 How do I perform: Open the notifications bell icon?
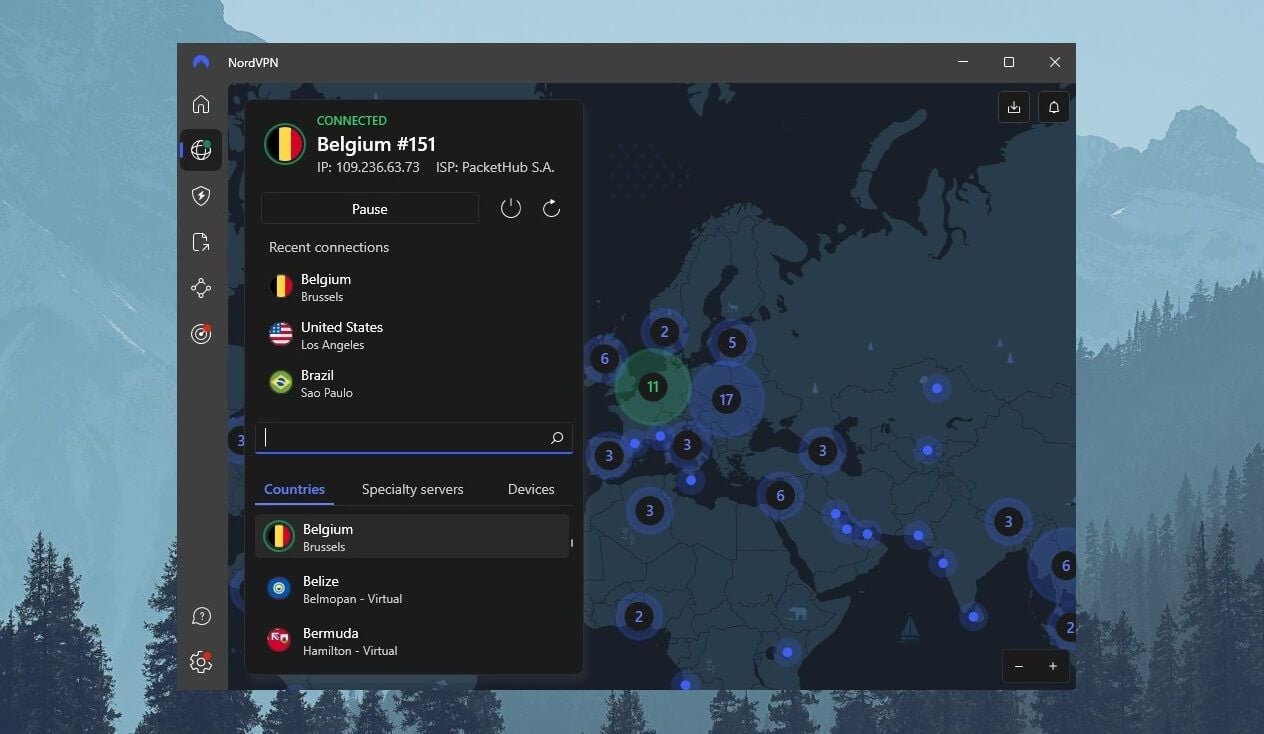[1054, 108]
